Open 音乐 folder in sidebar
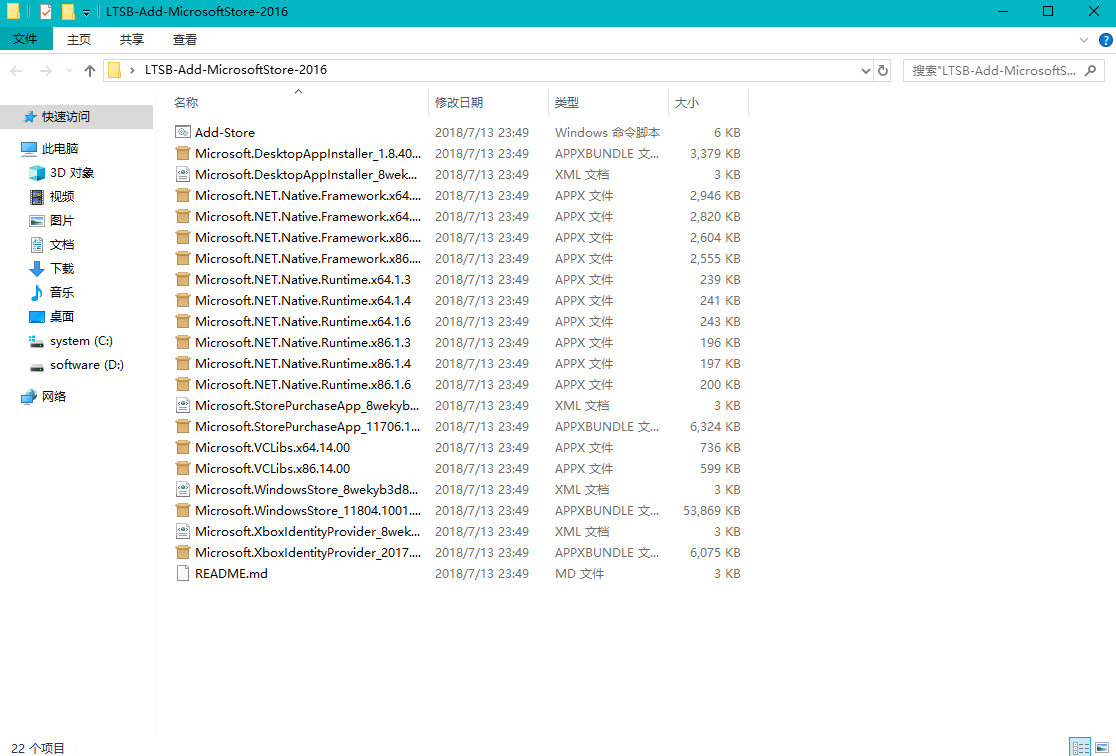This screenshot has width=1116, height=756. pyautogui.click(x=62, y=293)
